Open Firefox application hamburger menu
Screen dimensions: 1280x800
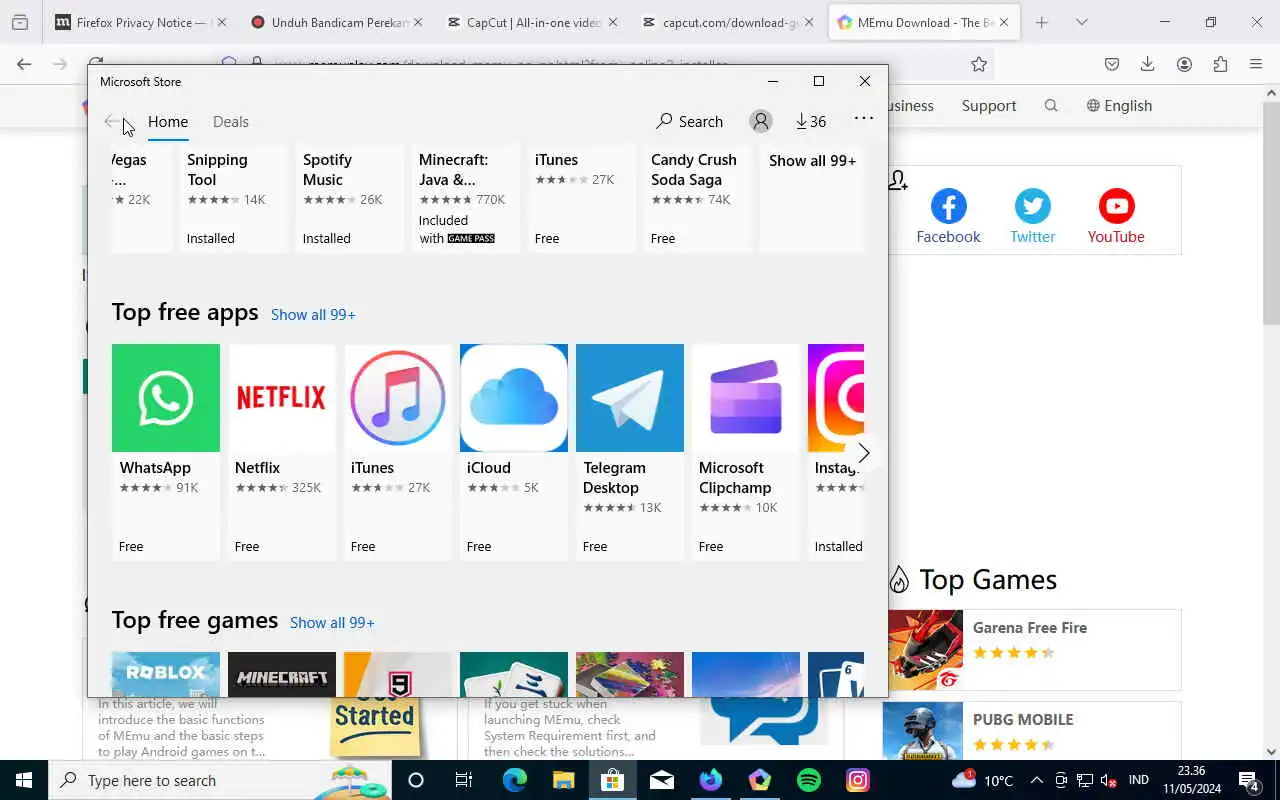pyautogui.click(x=1256, y=64)
